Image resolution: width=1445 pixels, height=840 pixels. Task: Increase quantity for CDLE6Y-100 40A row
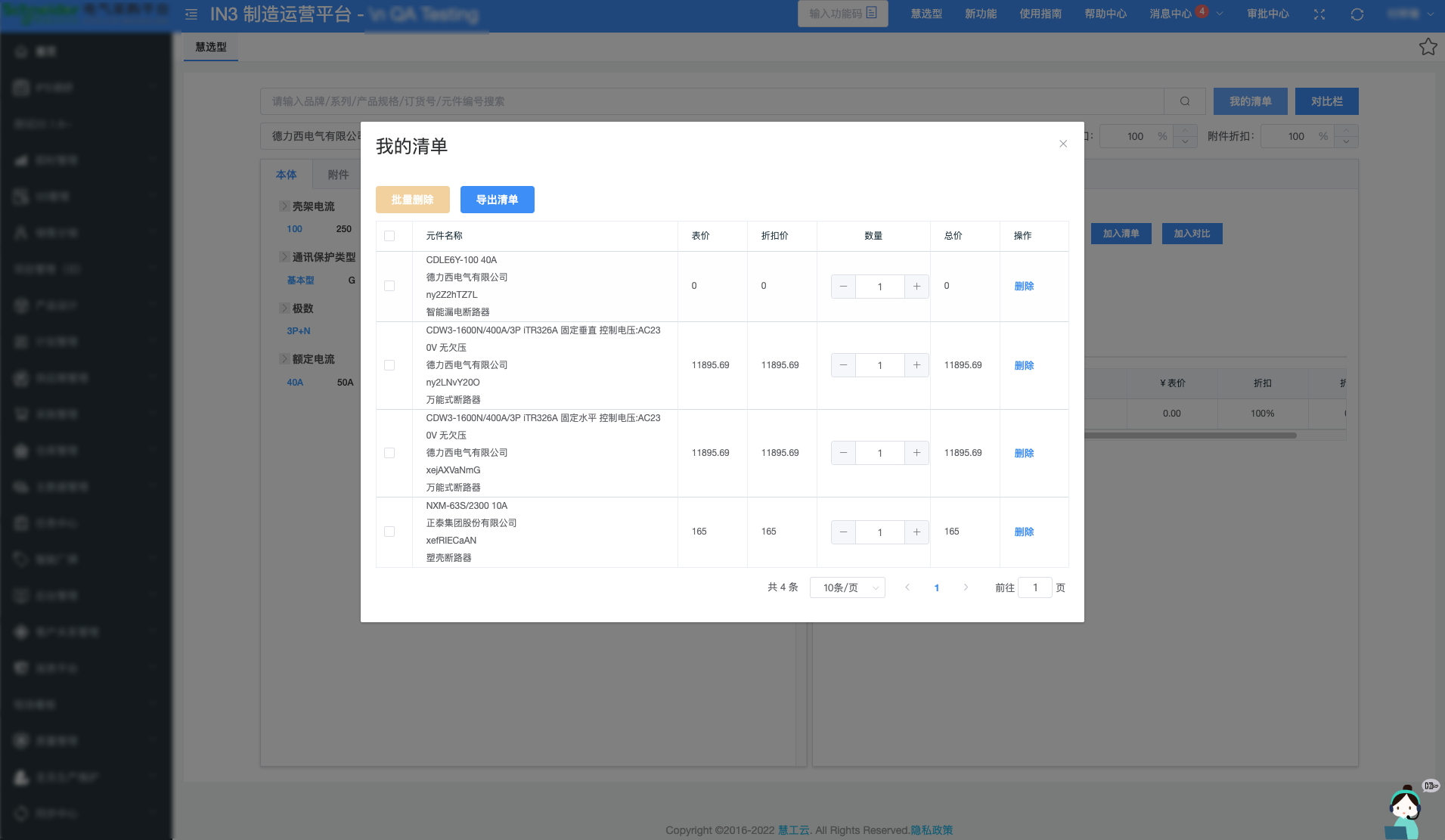tap(916, 287)
